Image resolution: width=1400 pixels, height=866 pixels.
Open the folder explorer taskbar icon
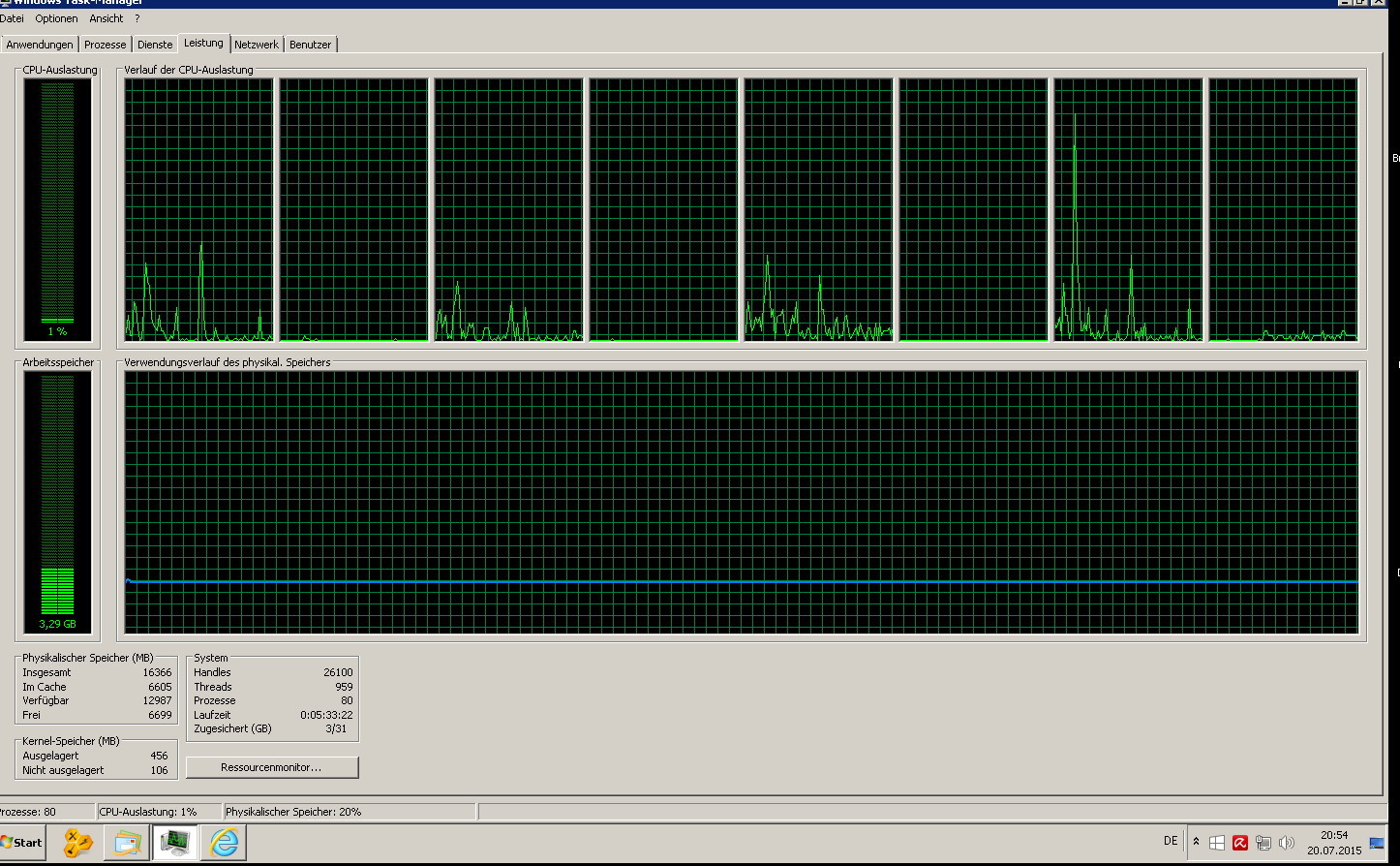tap(128, 843)
